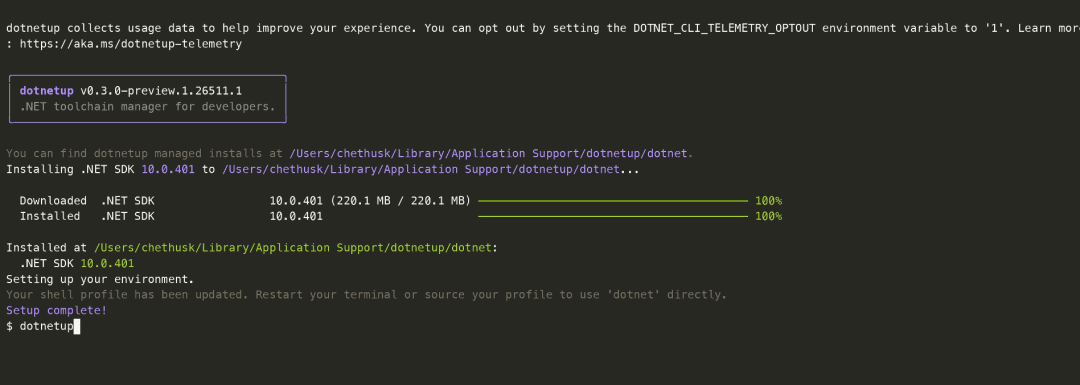Click path in 'Installed at' line
Viewport: 1080px width, 385px height.
point(293,248)
